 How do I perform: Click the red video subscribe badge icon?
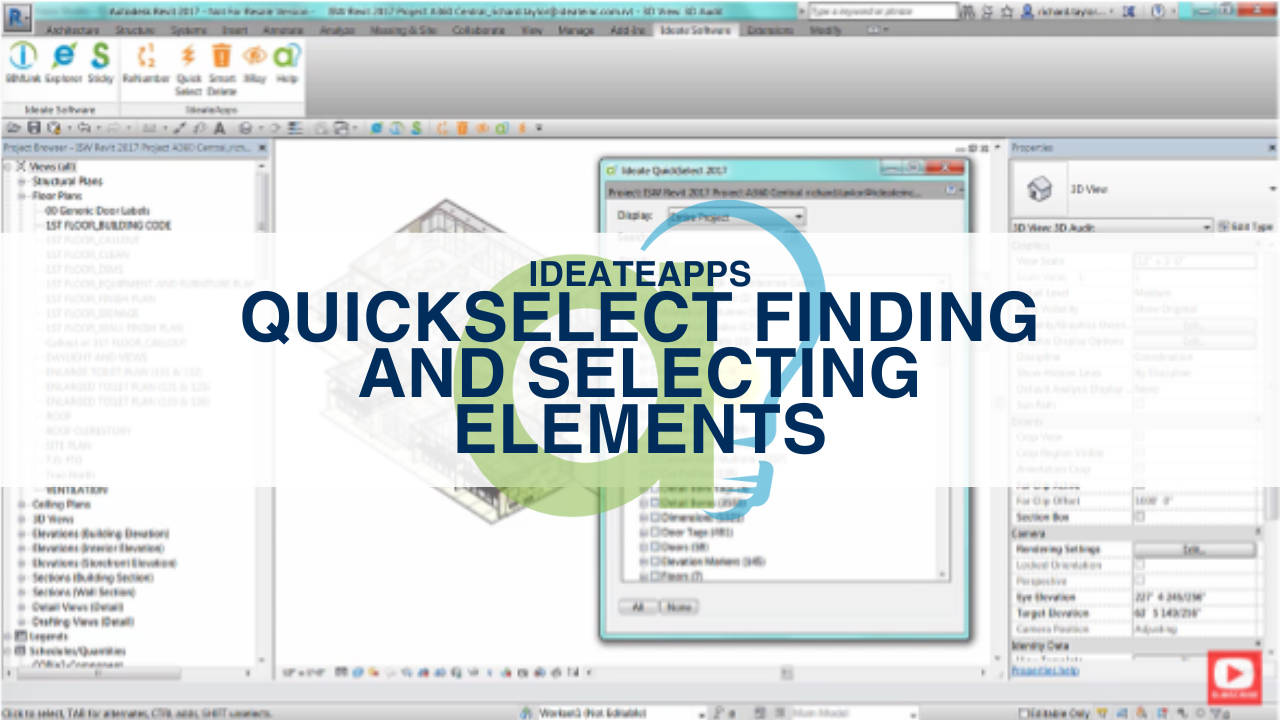pos(1234,677)
